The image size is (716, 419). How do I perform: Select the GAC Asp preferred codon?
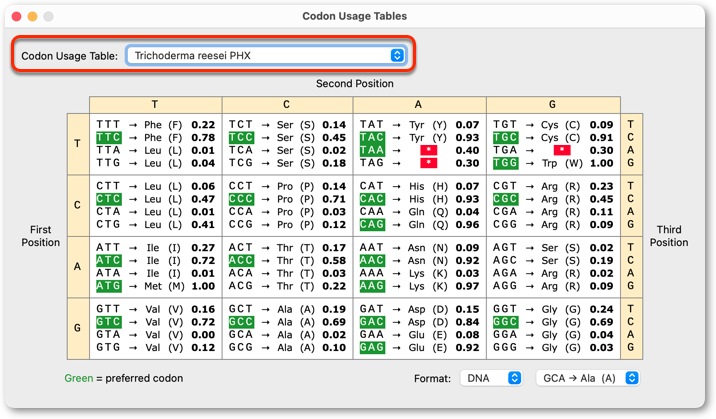[372, 322]
